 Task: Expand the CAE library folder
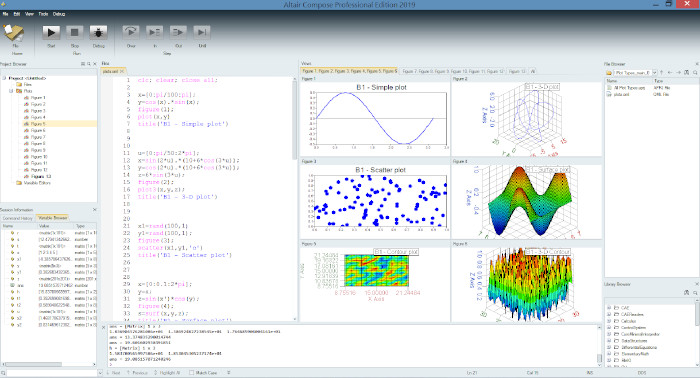pyautogui.click(x=609, y=307)
